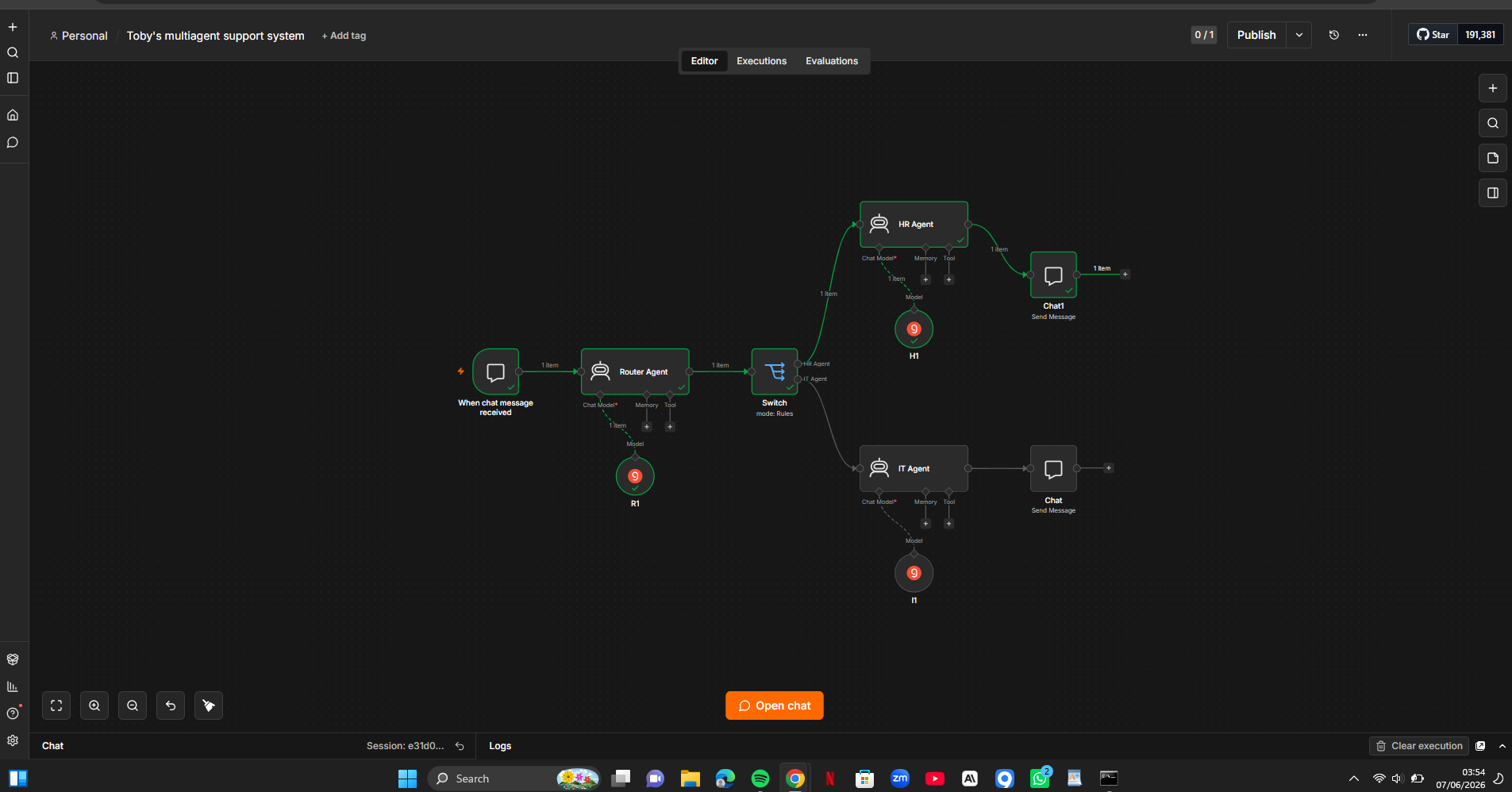1512x792 pixels.
Task: Zoom out on the canvas
Action: pos(133,705)
